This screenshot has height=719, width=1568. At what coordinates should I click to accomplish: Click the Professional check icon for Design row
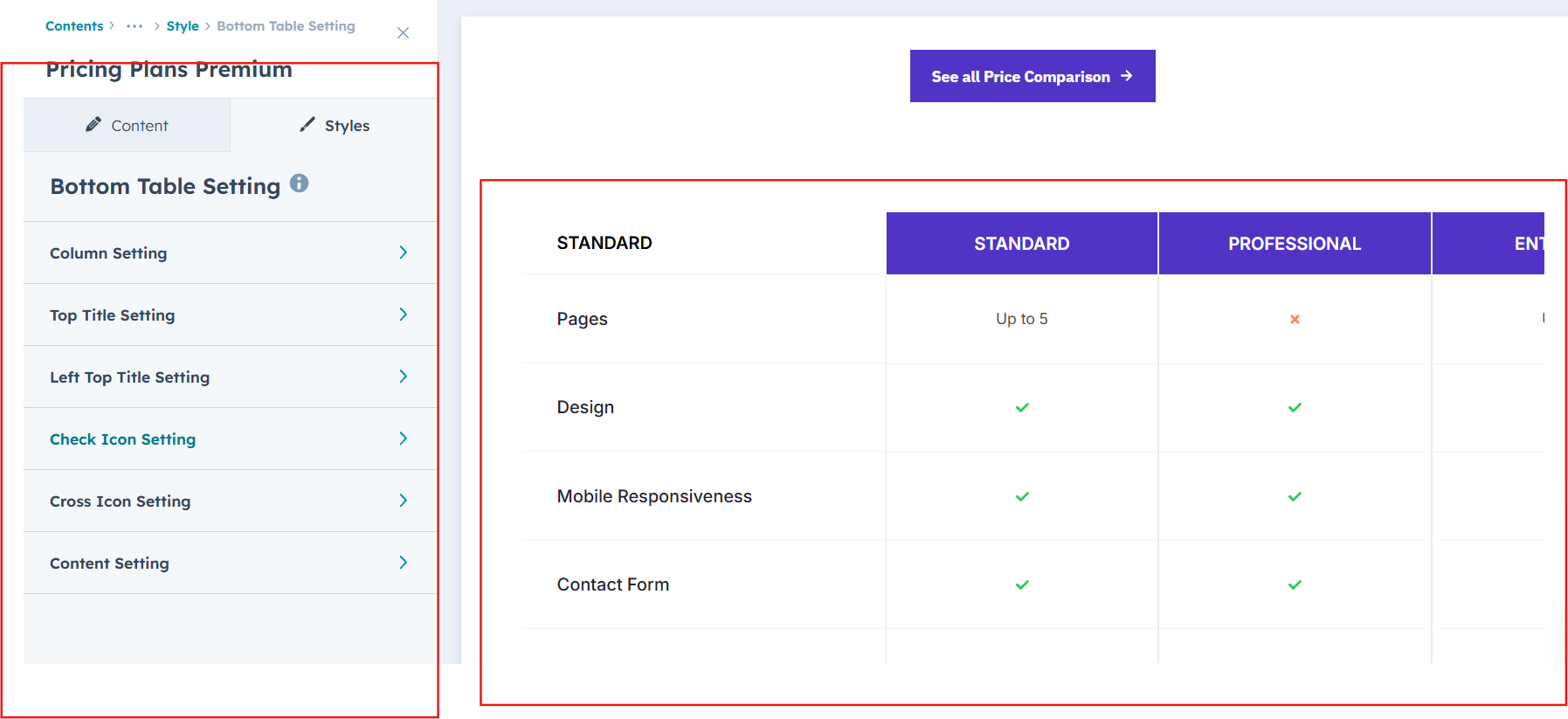coord(1295,408)
